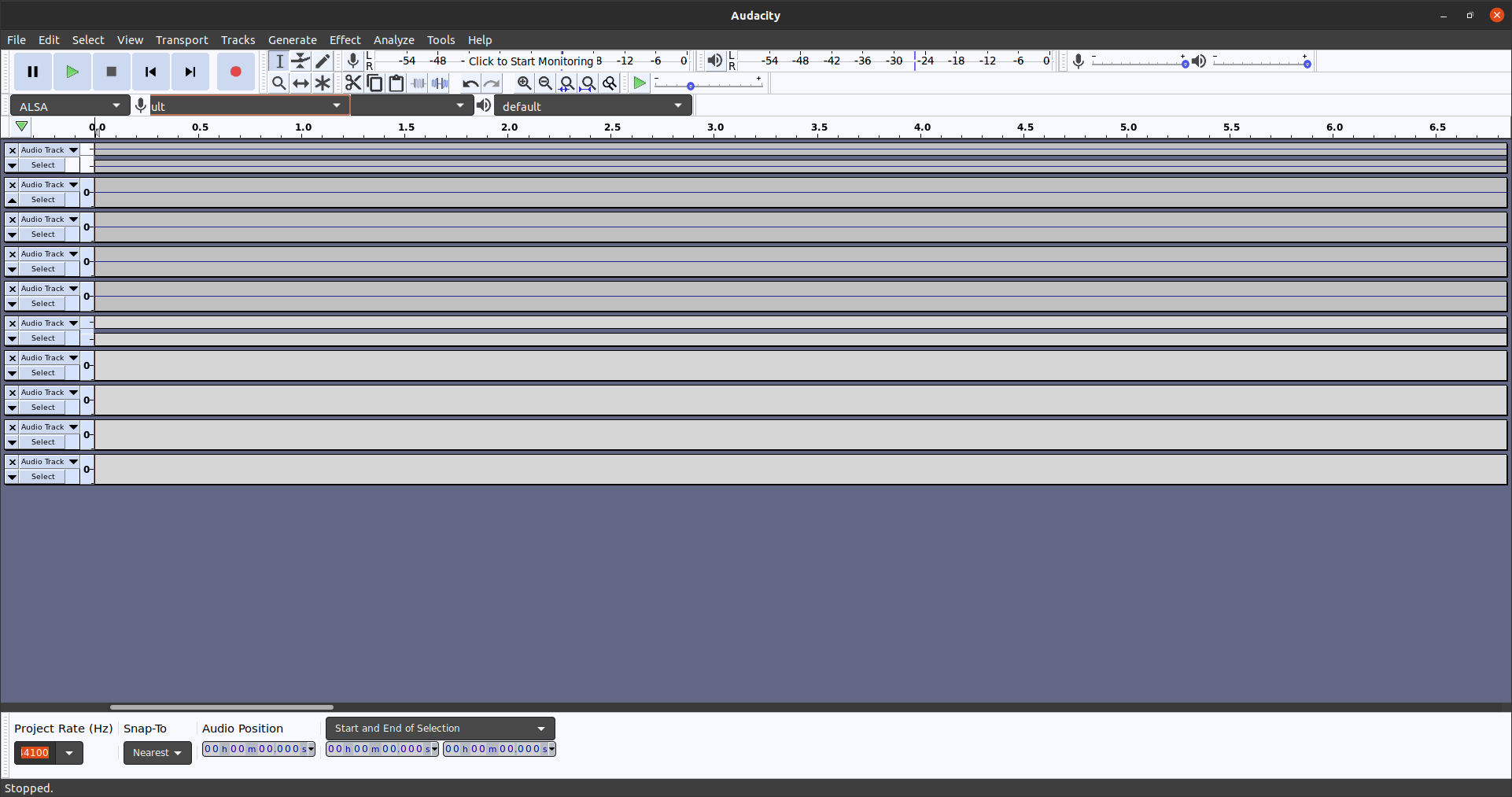Open the recording channels dropdown
This screenshot has width=1512, height=797.
(x=411, y=105)
